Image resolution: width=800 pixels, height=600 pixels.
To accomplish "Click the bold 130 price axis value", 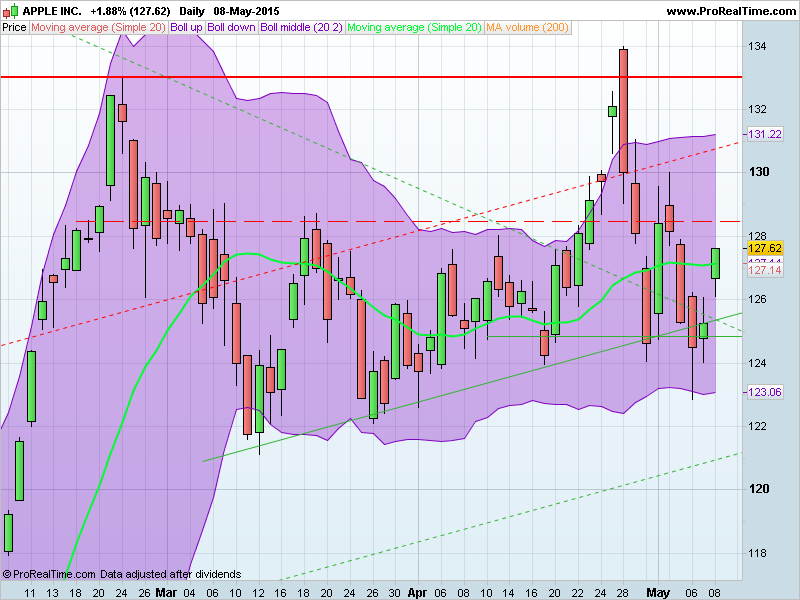I will (759, 172).
